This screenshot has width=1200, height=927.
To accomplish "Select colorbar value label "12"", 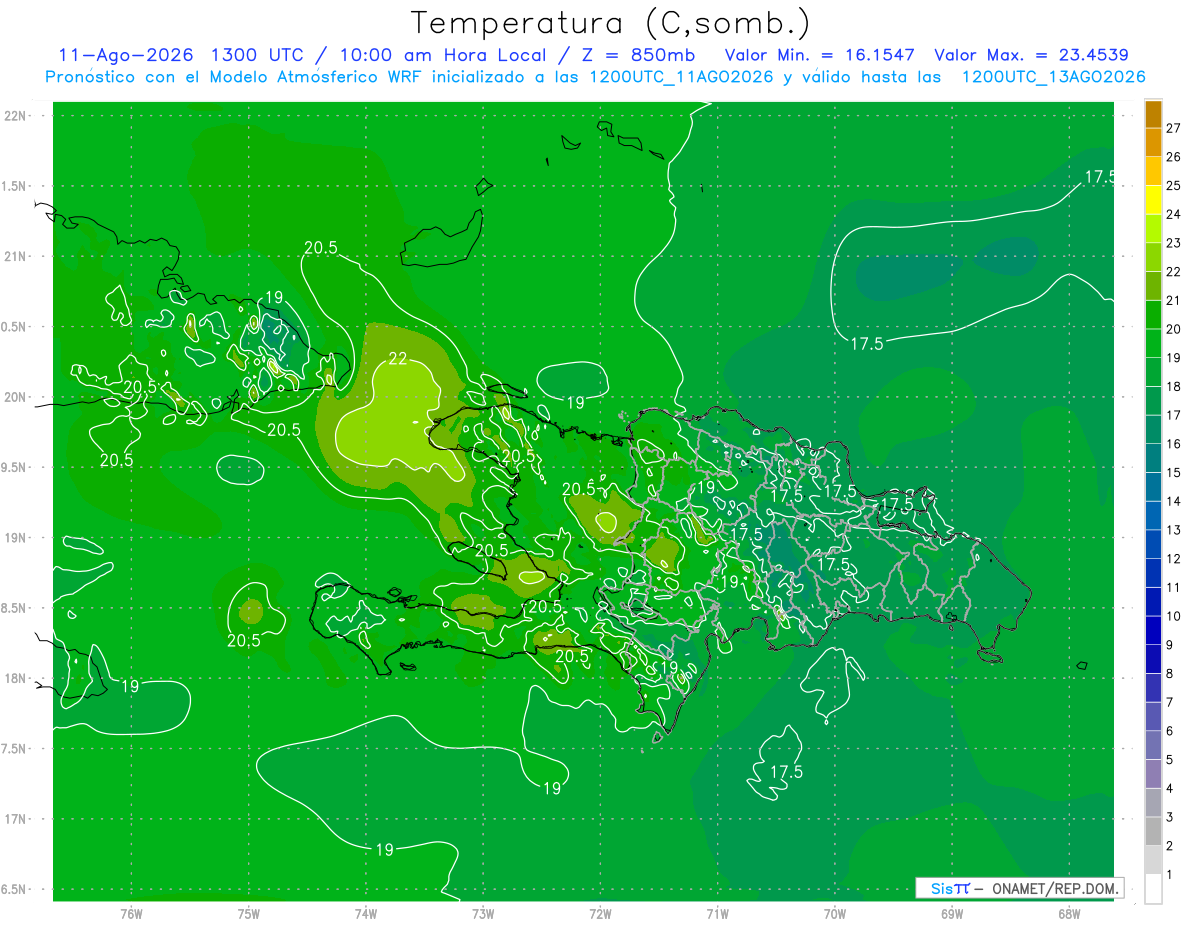I will (x=1173, y=558).
